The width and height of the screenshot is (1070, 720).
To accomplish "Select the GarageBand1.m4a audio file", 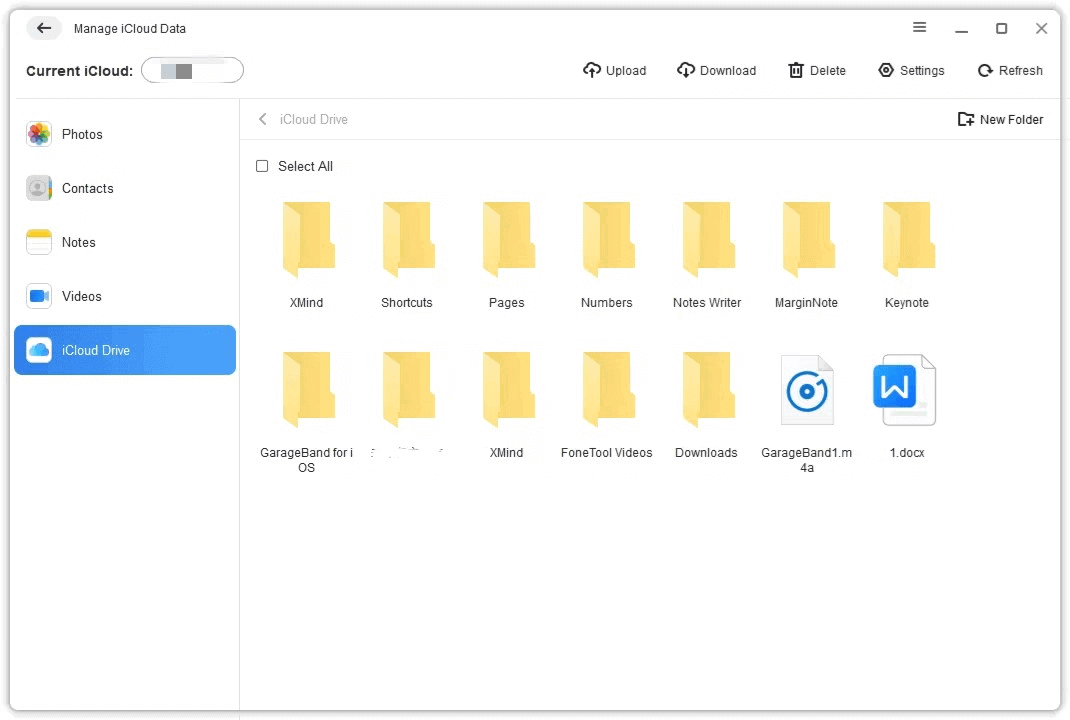I will [806, 392].
